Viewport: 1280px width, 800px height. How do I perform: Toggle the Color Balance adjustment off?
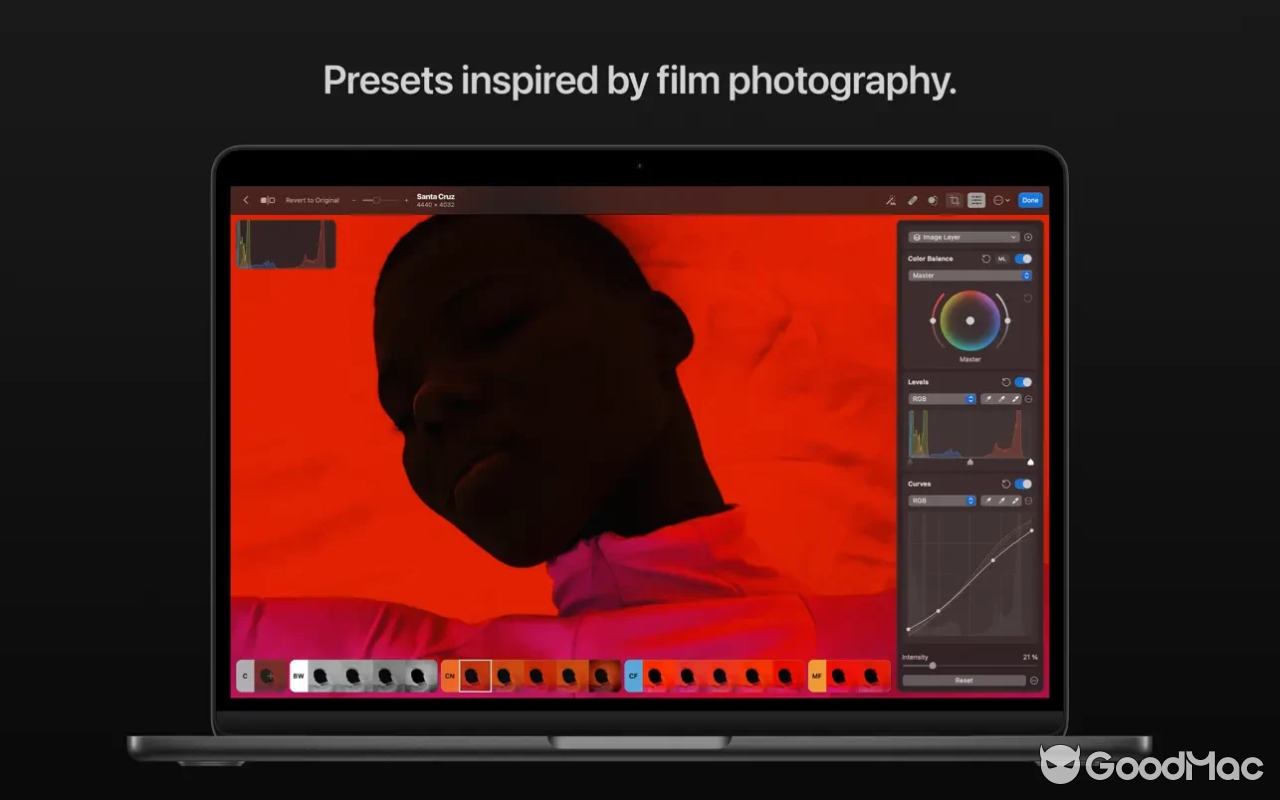(1023, 258)
